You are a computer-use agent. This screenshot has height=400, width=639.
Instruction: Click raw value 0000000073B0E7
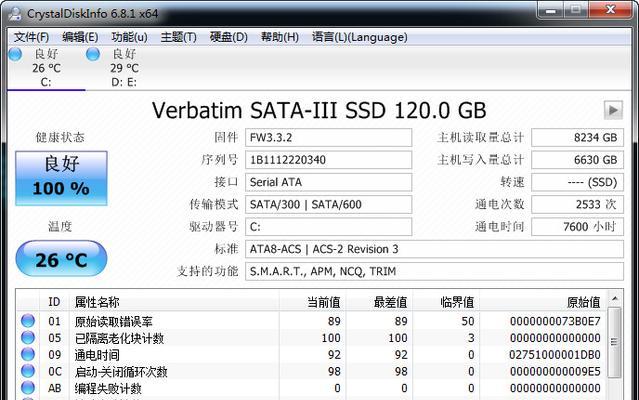(555, 321)
